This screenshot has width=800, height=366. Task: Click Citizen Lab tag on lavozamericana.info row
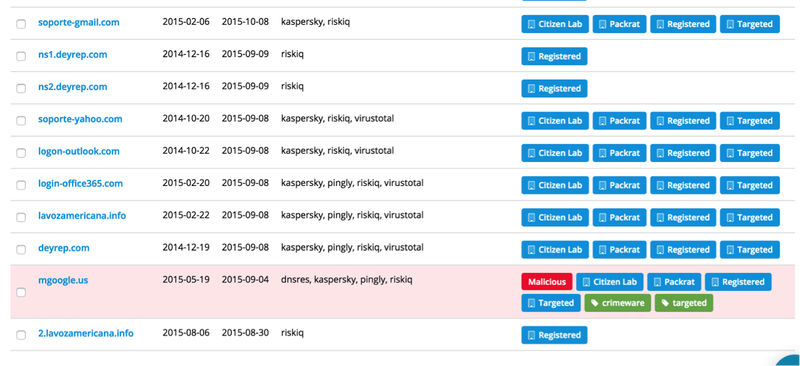click(x=555, y=217)
